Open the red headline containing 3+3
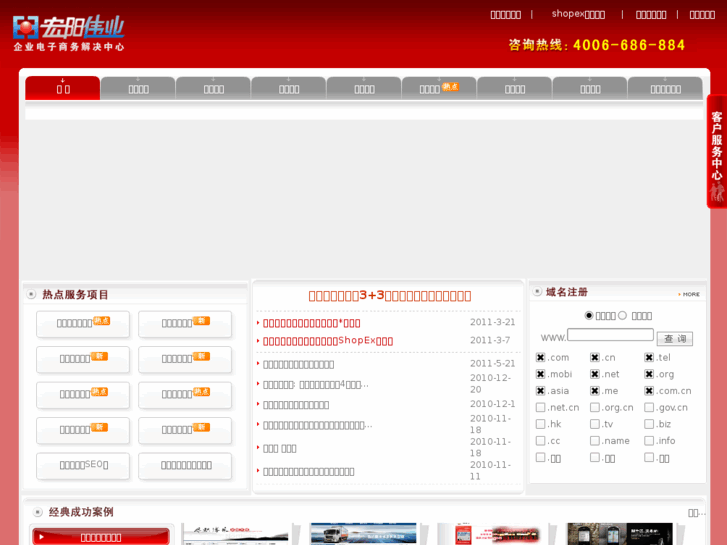The width and height of the screenshot is (727, 545). (390, 295)
